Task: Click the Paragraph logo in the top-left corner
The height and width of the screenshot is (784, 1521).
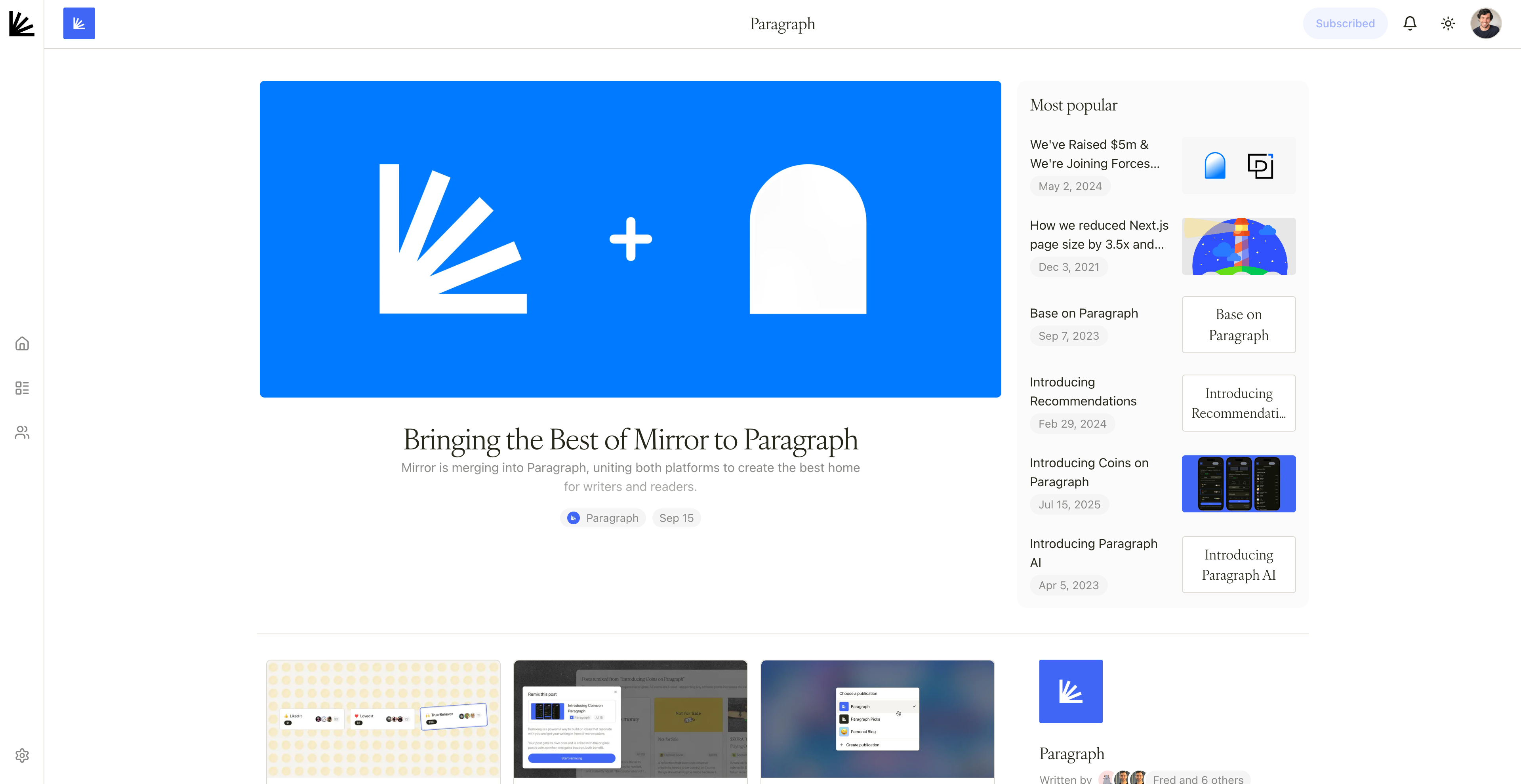Action: [x=22, y=24]
